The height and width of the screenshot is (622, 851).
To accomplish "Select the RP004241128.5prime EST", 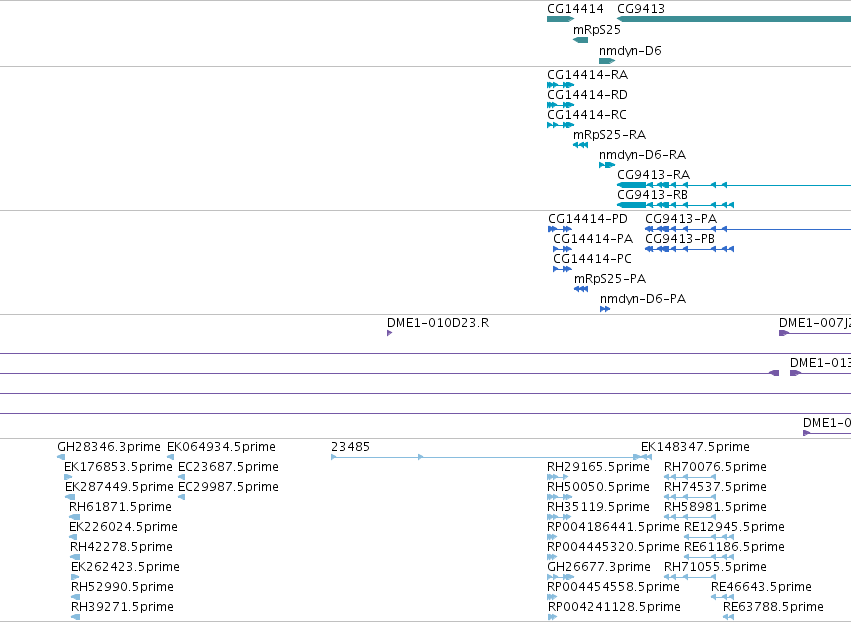I will [614, 607].
